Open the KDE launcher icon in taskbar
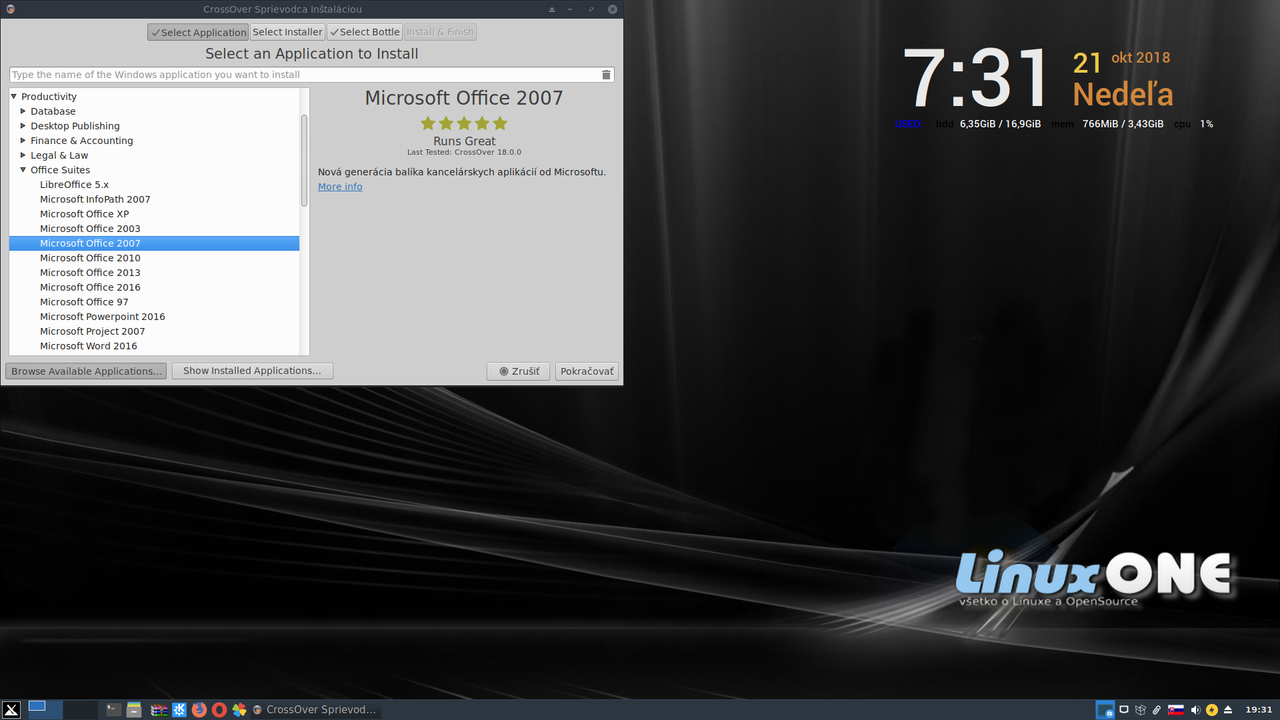1280x720 pixels. [x=180, y=710]
